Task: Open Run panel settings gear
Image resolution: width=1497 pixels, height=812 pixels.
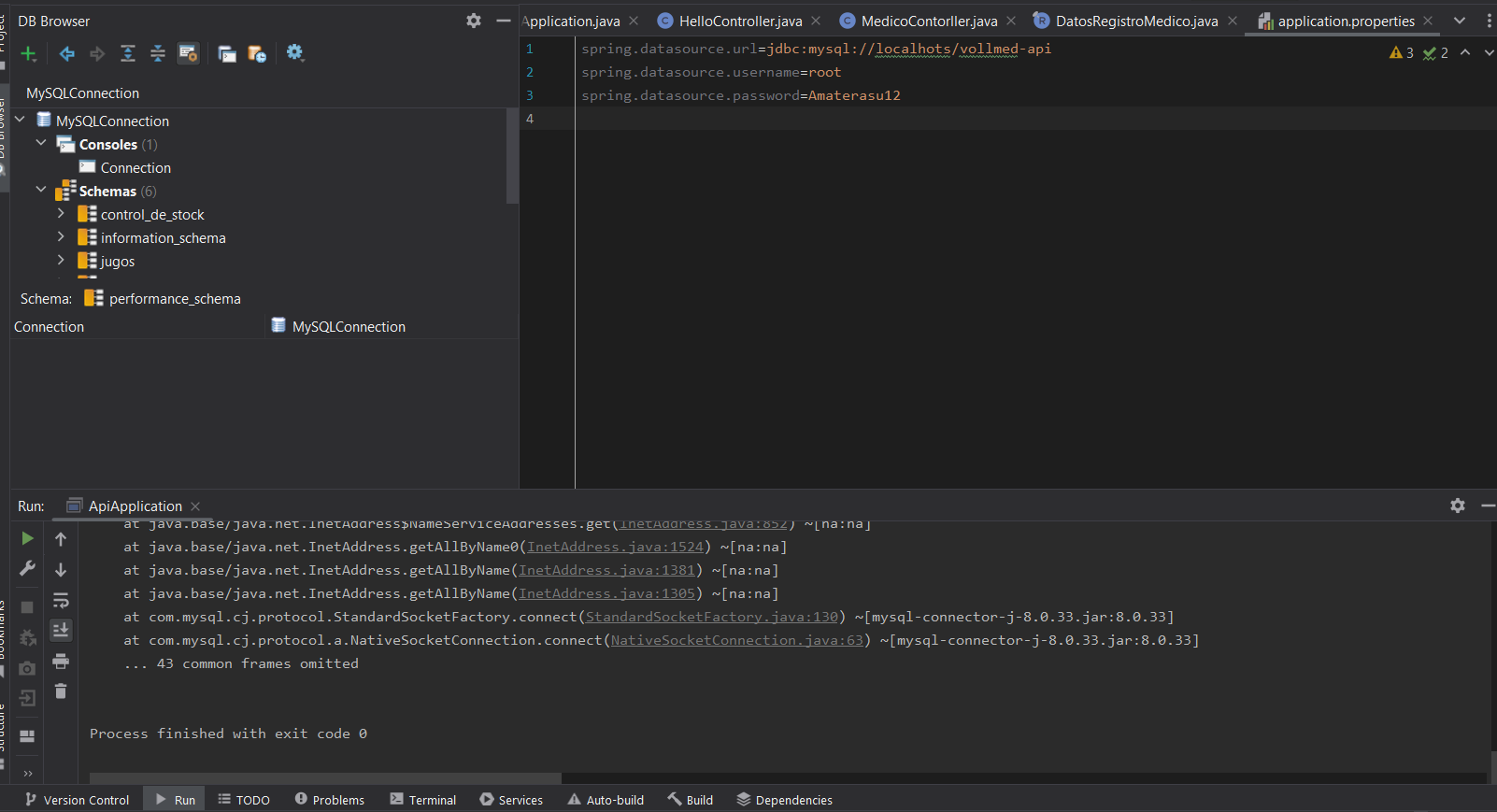Action: coord(1458,506)
